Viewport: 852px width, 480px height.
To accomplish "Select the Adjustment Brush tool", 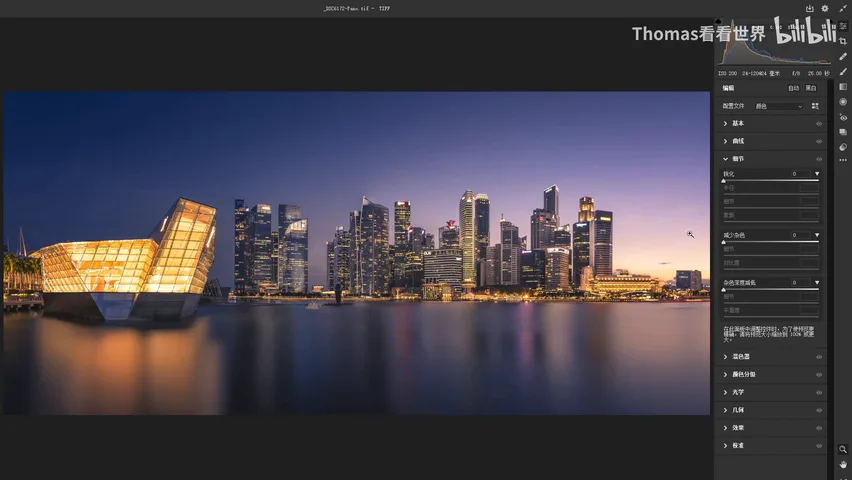I will tap(843, 72).
